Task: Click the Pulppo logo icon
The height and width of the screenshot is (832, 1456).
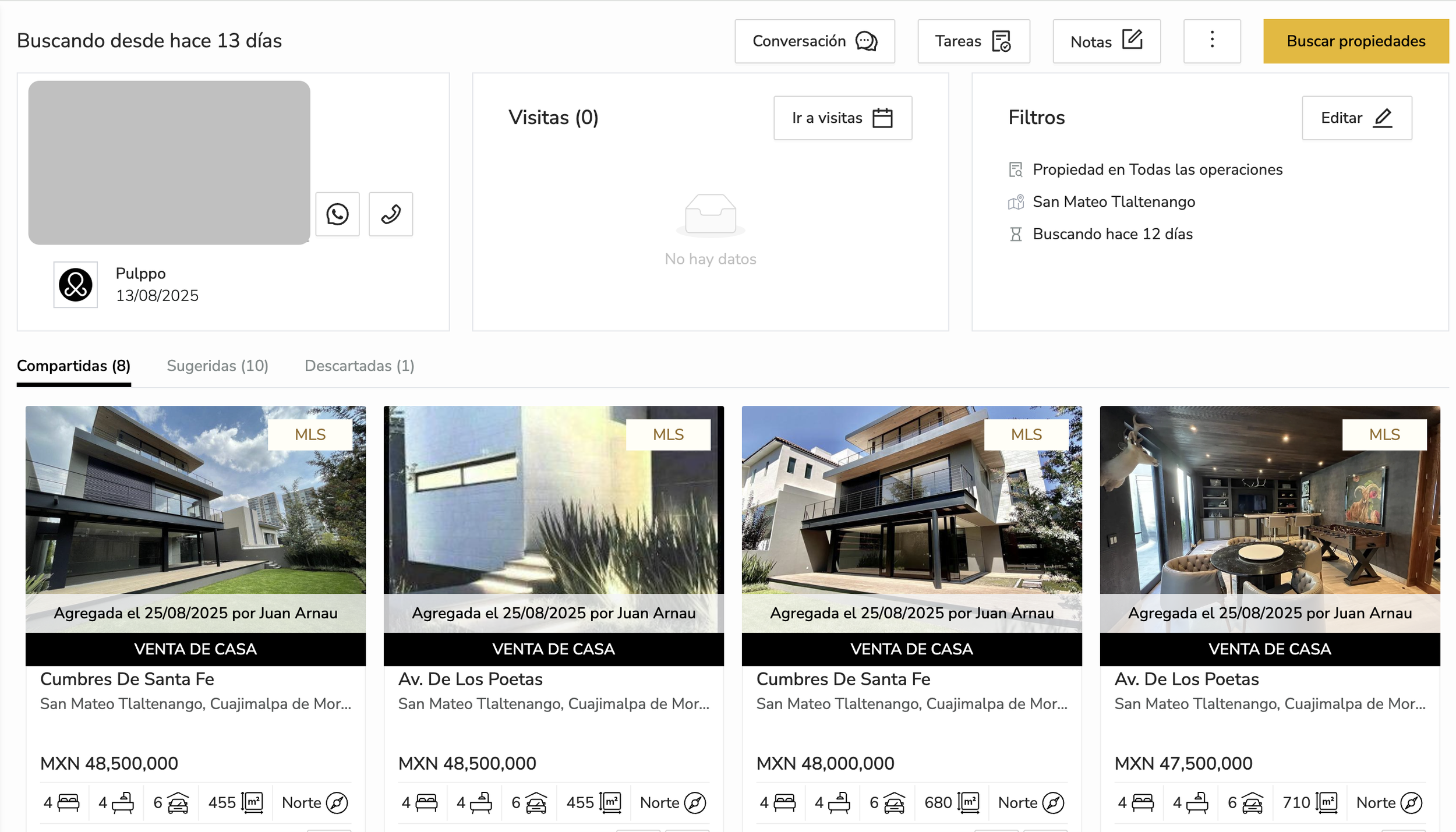Action: (76, 285)
